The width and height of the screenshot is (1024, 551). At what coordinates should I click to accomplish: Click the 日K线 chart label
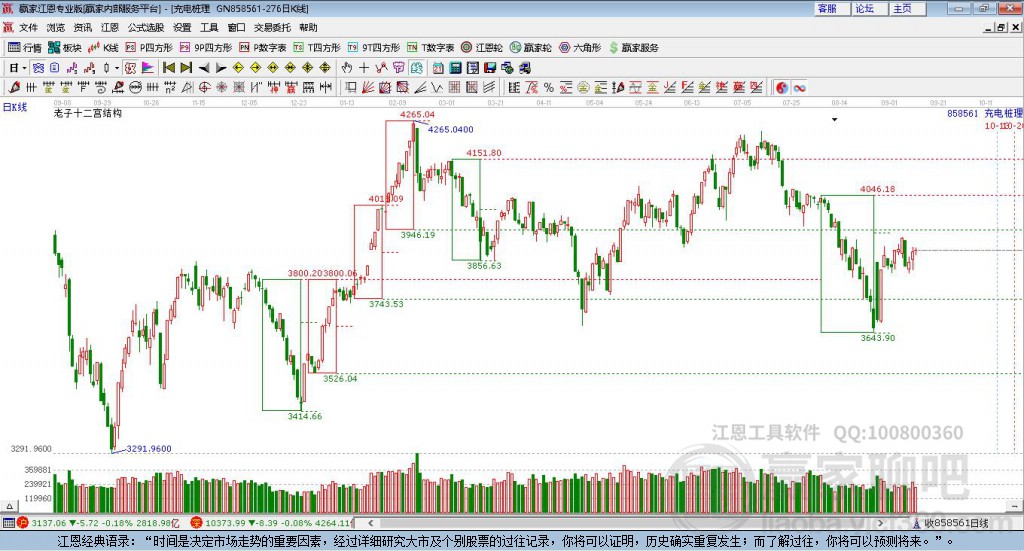click(15, 107)
